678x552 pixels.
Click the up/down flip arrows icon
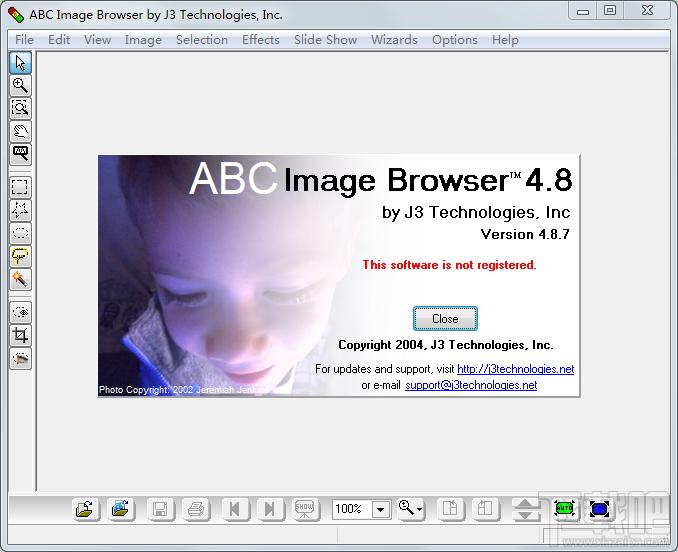pyautogui.click(x=525, y=509)
